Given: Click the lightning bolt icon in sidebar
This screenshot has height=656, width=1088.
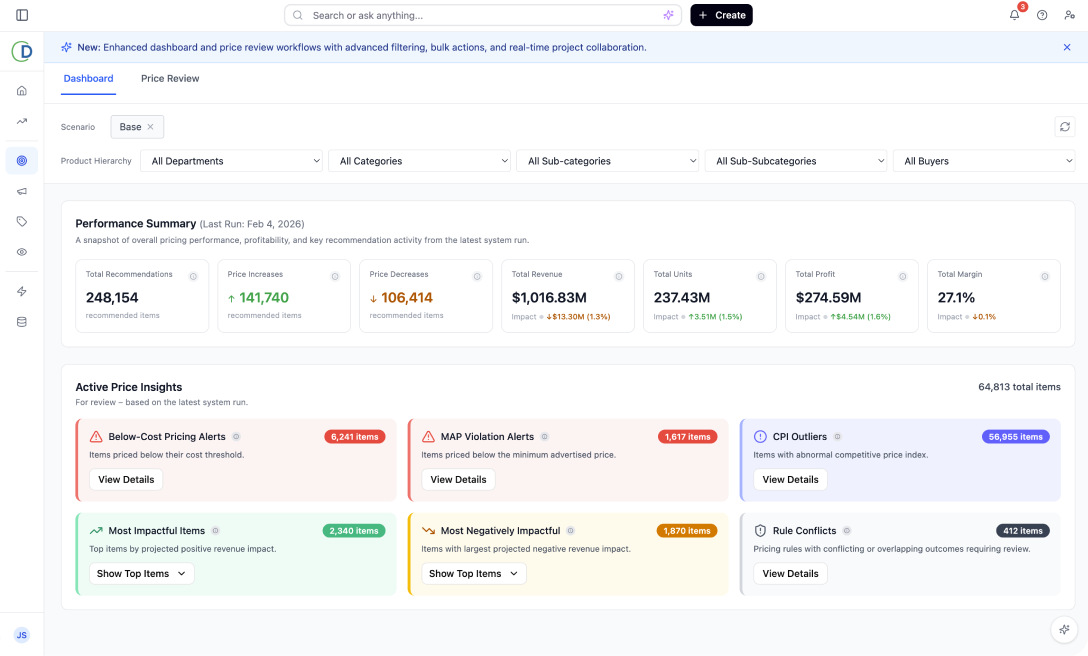Looking at the screenshot, I should coord(22,291).
